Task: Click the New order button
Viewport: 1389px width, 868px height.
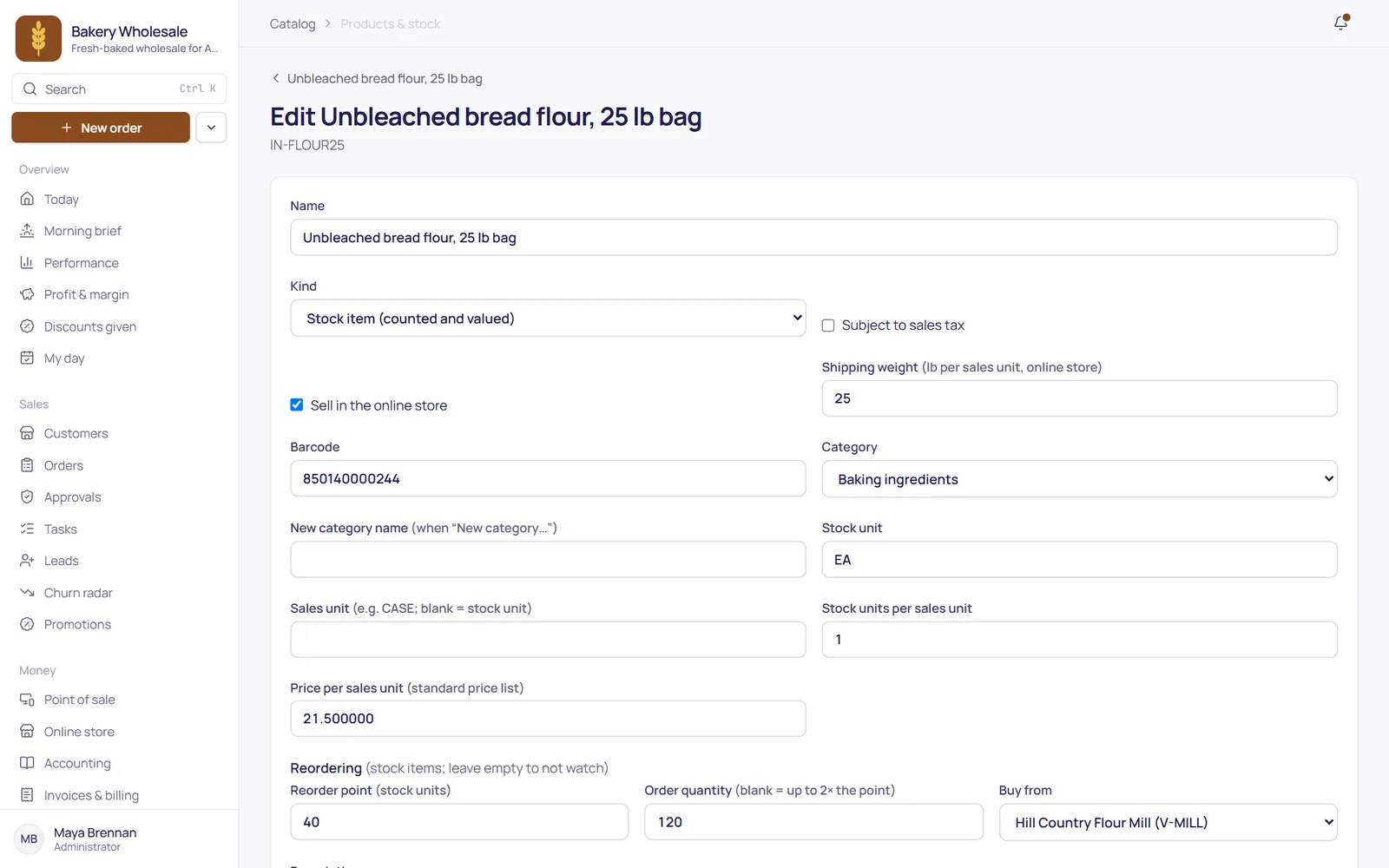Action: click(x=101, y=128)
